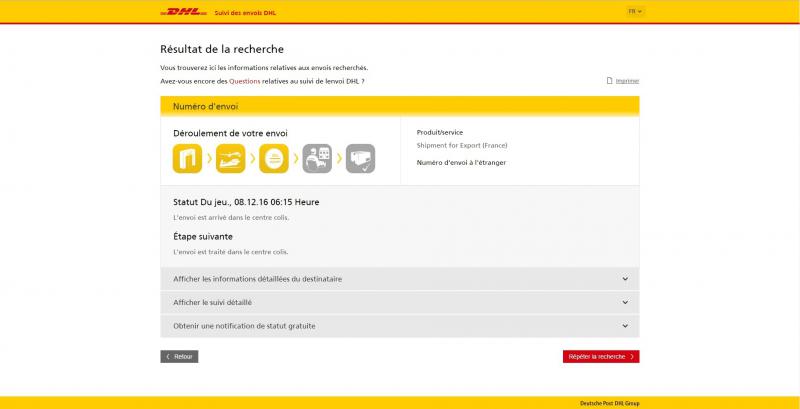Click chevron on the recipient information row
800x409 pixels.
(x=624, y=279)
